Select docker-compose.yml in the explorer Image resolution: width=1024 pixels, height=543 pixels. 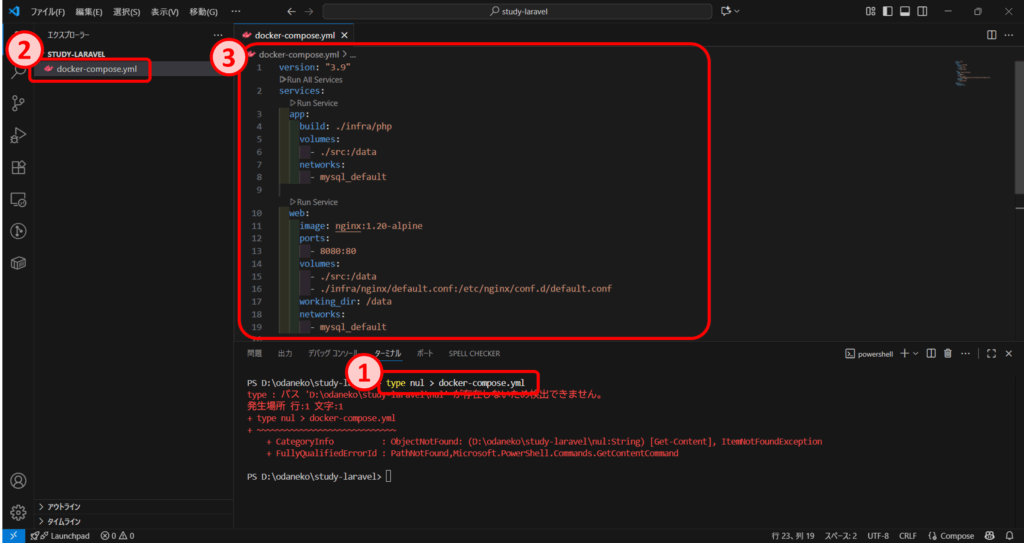(x=96, y=69)
